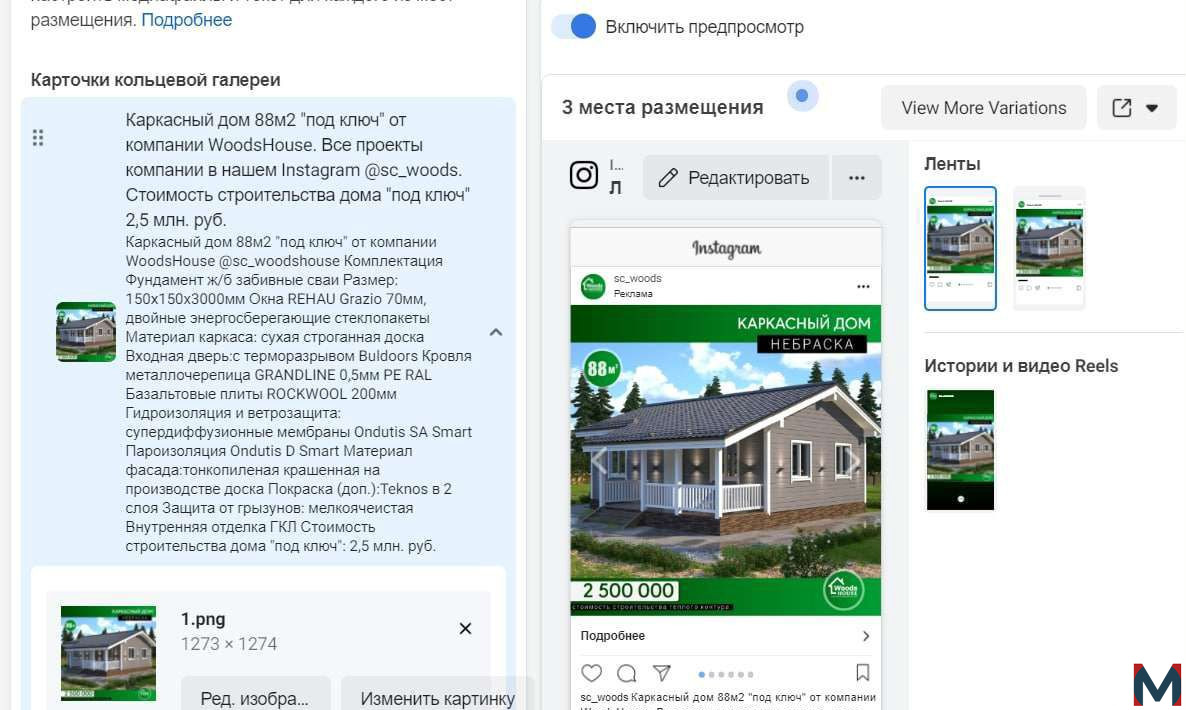Expand the Подробнее call-to-action arrow
Screen dimensions: 1186x710
[866, 636]
